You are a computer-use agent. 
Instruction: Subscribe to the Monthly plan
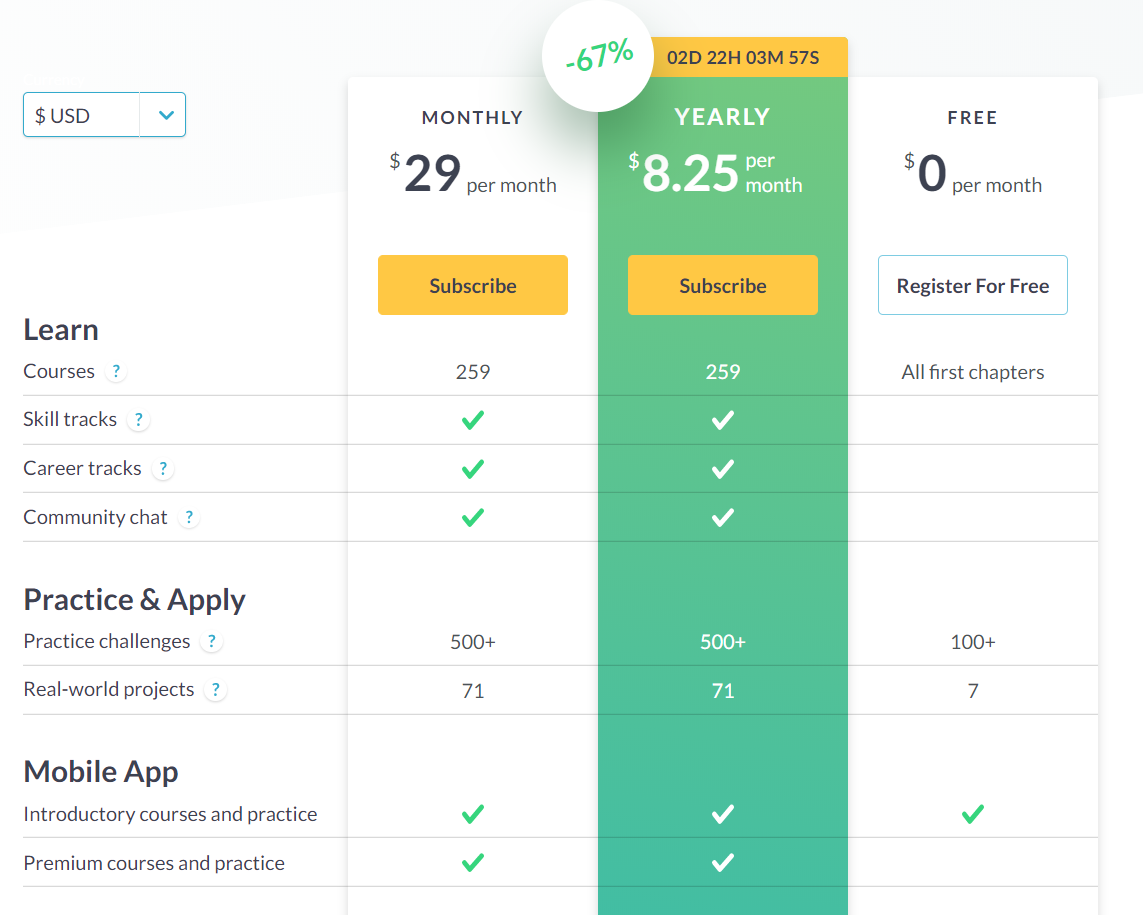point(472,285)
